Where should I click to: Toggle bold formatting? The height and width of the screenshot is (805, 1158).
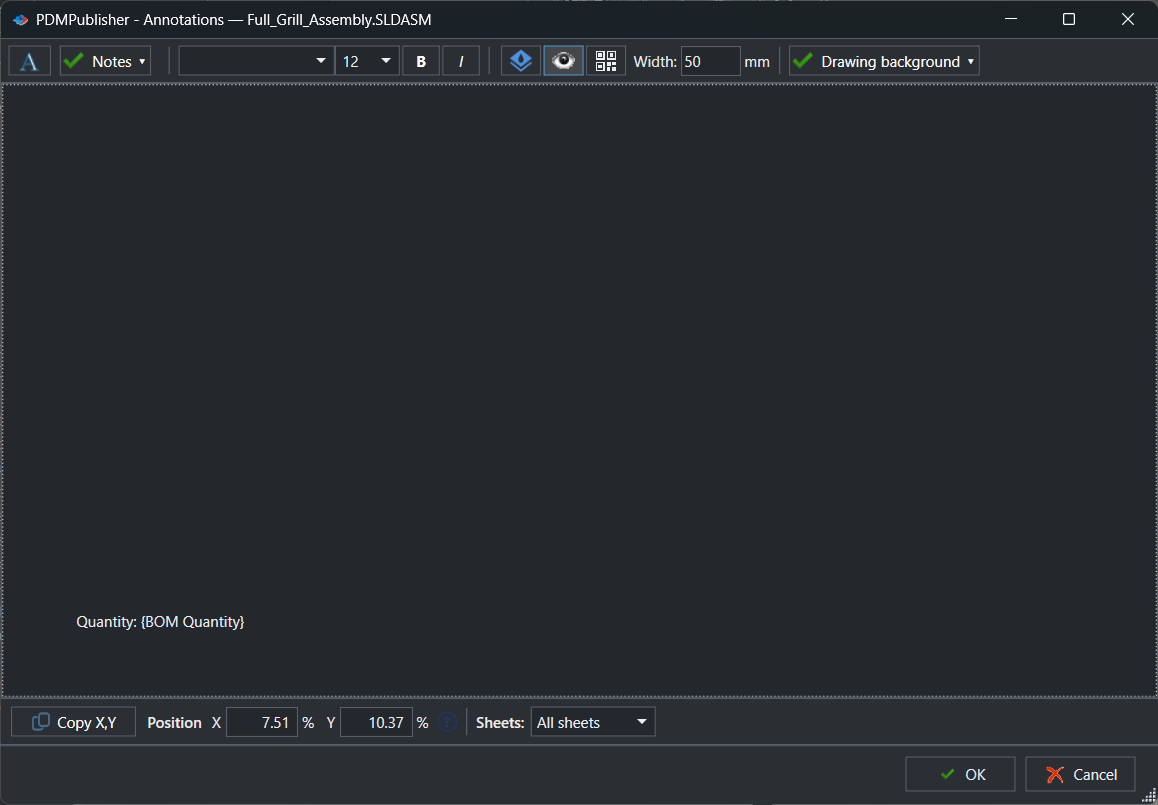click(421, 61)
